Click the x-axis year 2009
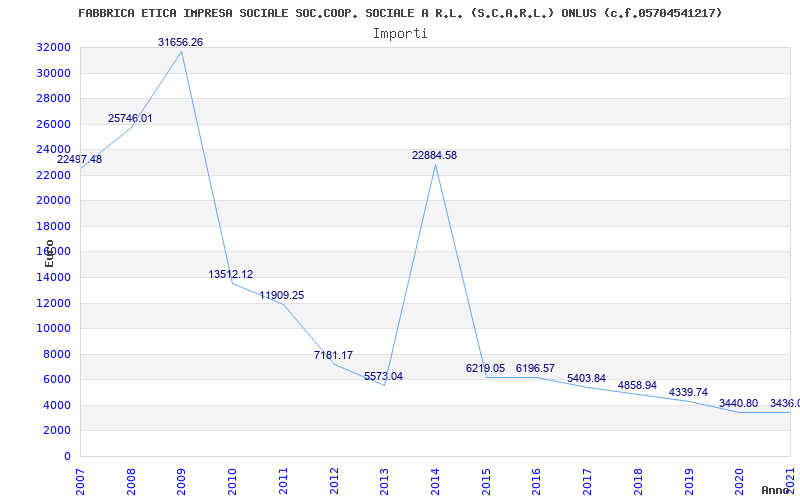The image size is (800, 500). pos(182,482)
